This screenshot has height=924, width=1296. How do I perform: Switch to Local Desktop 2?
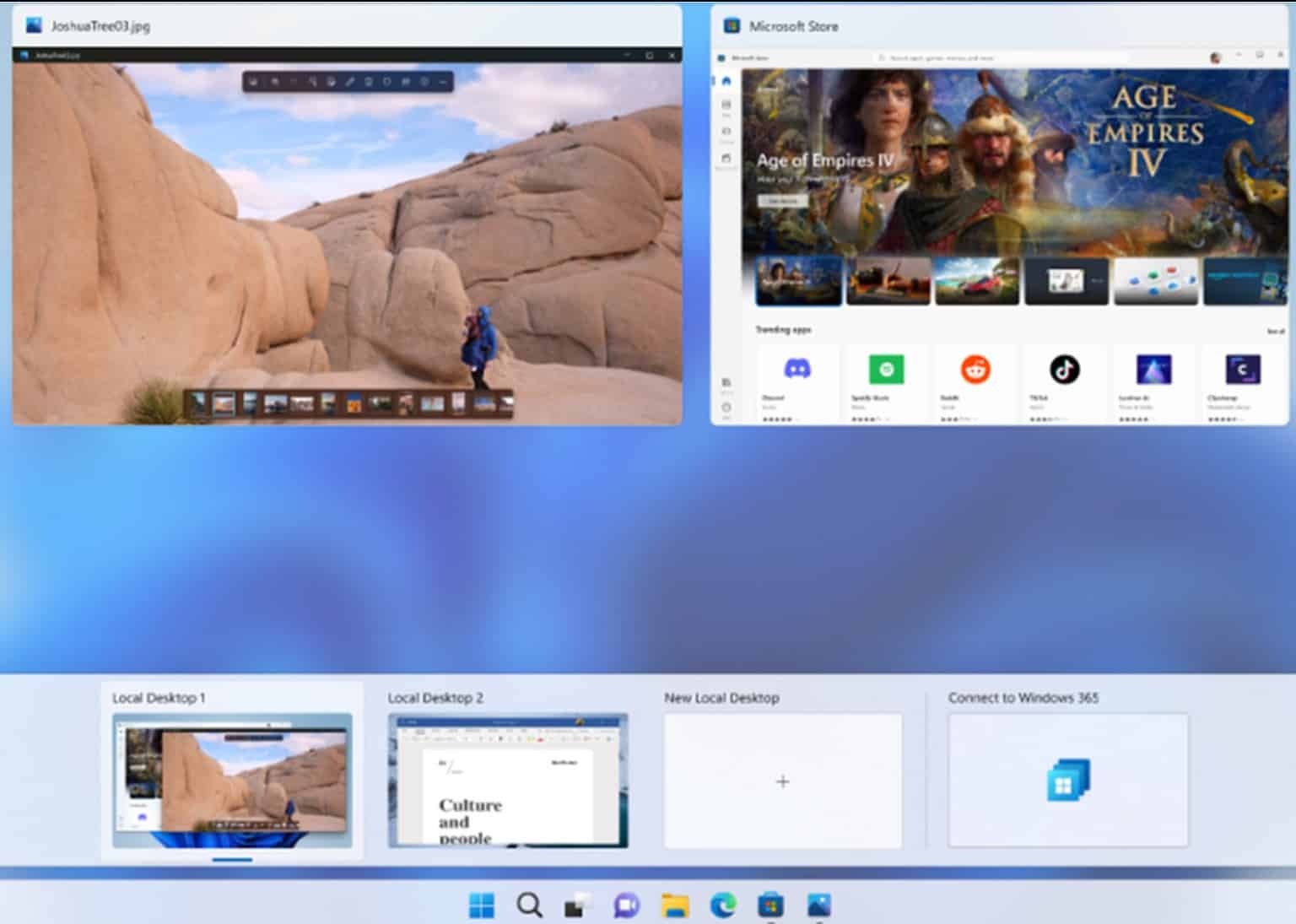tap(510, 779)
